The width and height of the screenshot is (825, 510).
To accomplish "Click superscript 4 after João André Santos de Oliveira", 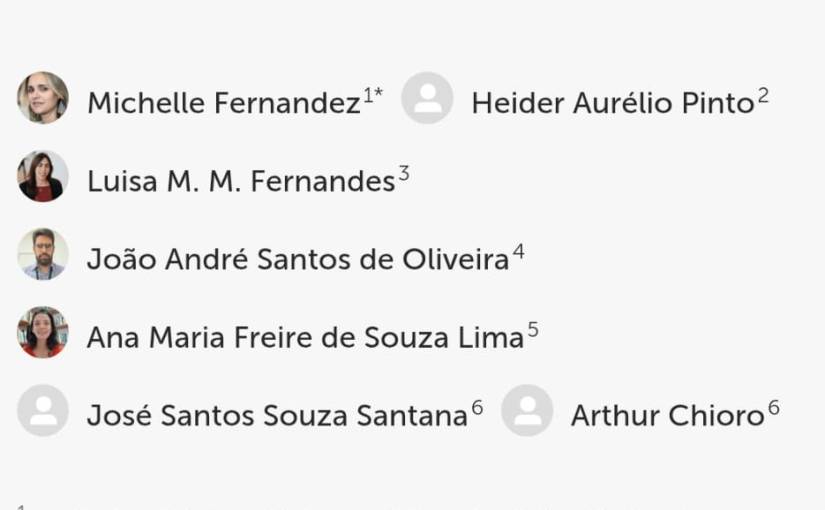I will 518,252.
